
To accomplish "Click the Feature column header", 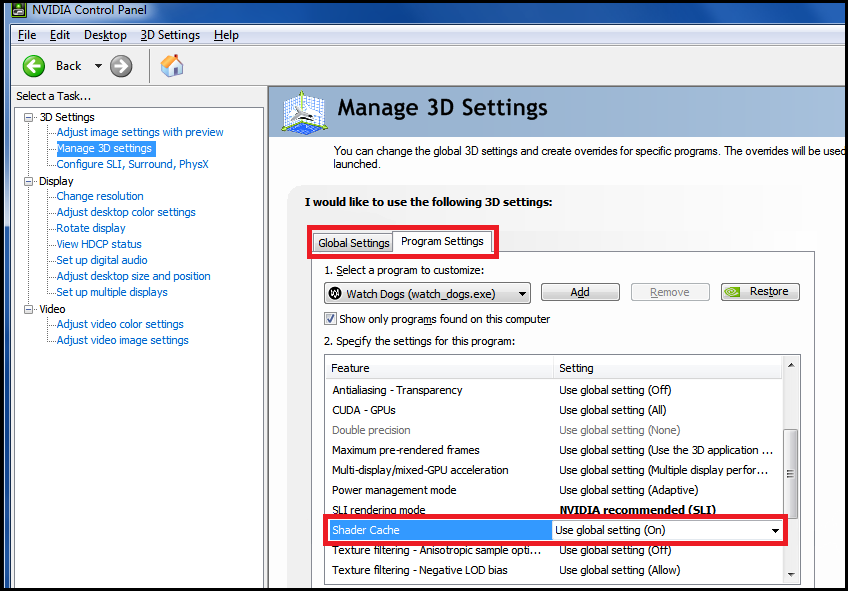I will pos(439,368).
